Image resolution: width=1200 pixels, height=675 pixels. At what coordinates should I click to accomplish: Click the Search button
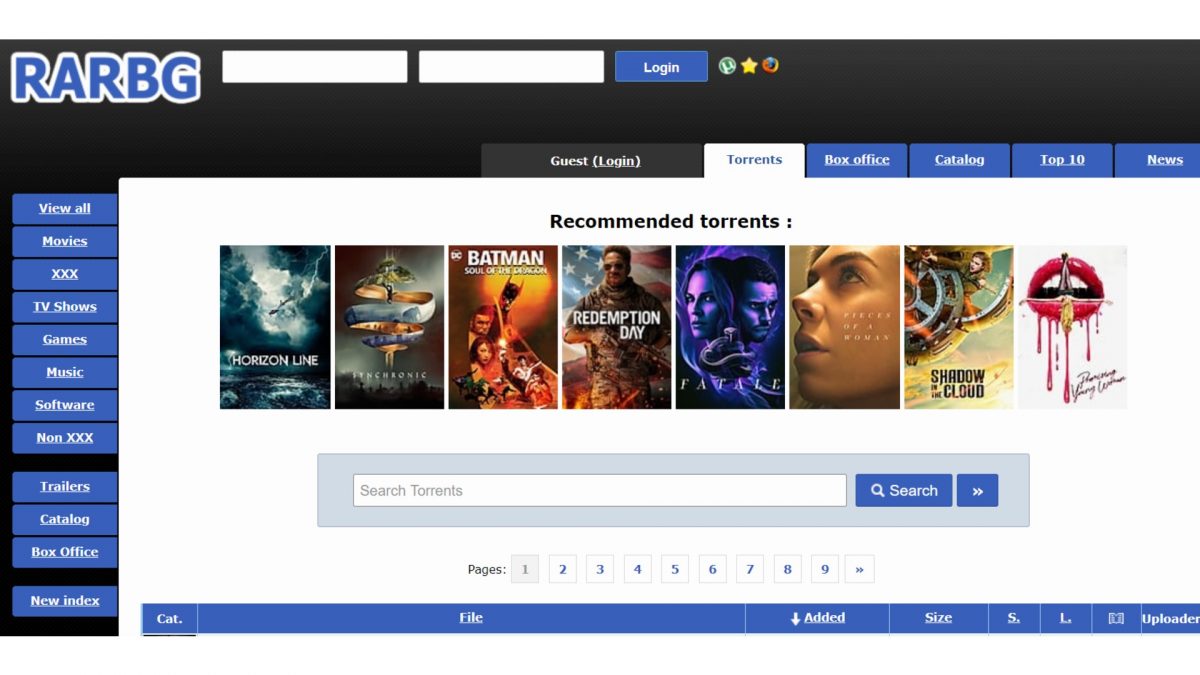tap(904, 491)
